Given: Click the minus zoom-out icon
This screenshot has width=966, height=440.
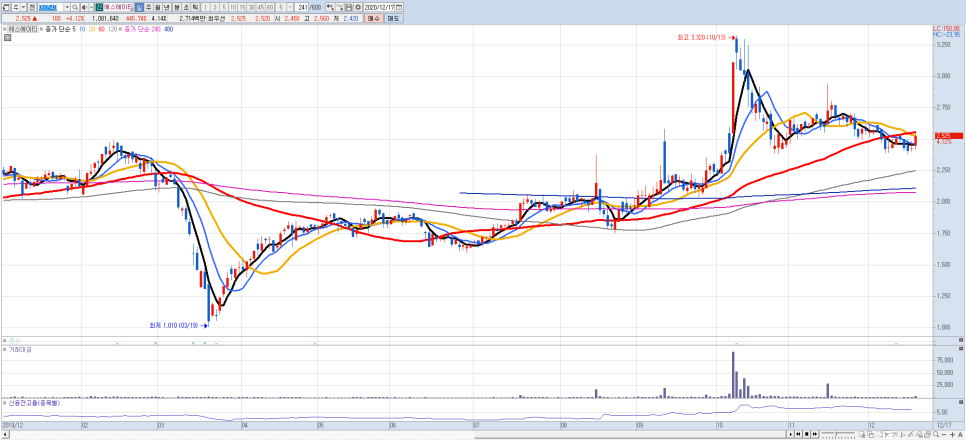Looking at the screenshot, I should click(944, 434).
